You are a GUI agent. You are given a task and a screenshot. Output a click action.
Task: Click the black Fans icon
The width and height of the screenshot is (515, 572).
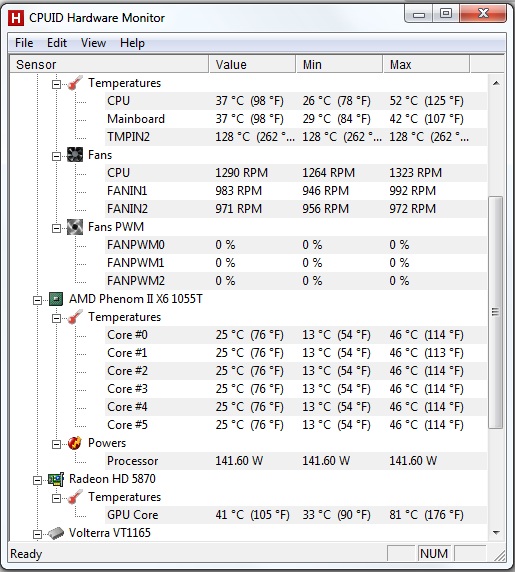[75, 155]
